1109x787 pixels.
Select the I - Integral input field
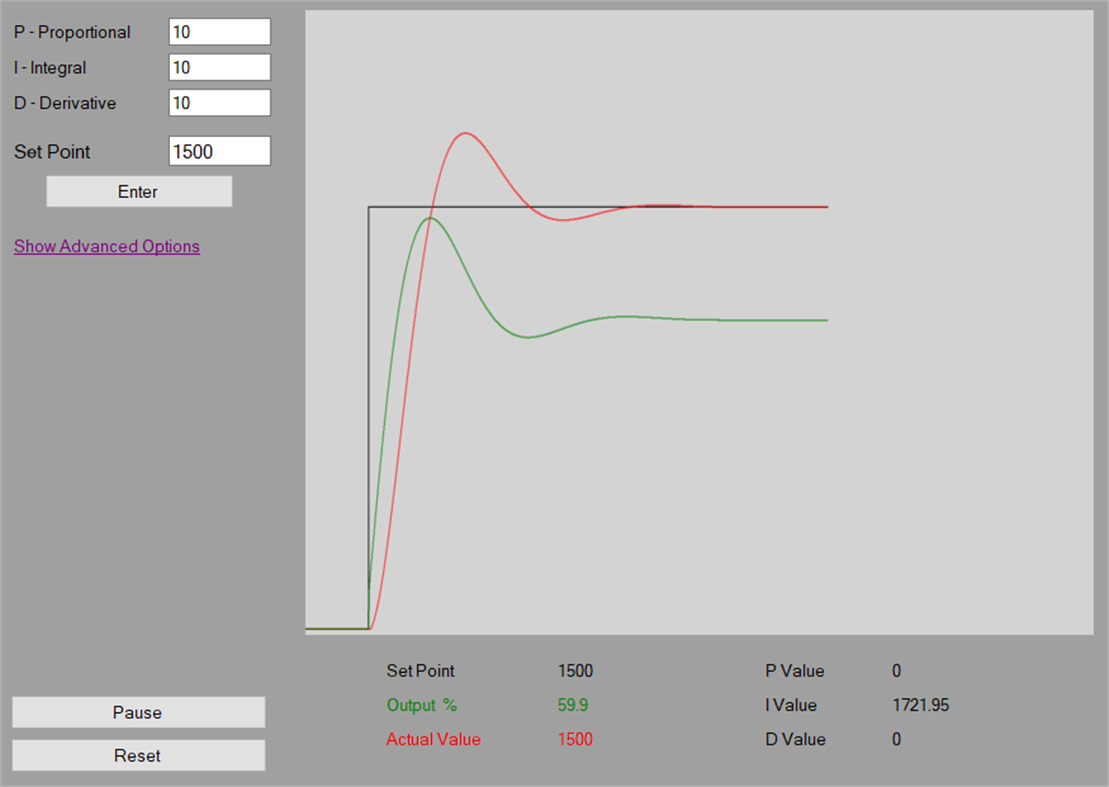[219, 66]
